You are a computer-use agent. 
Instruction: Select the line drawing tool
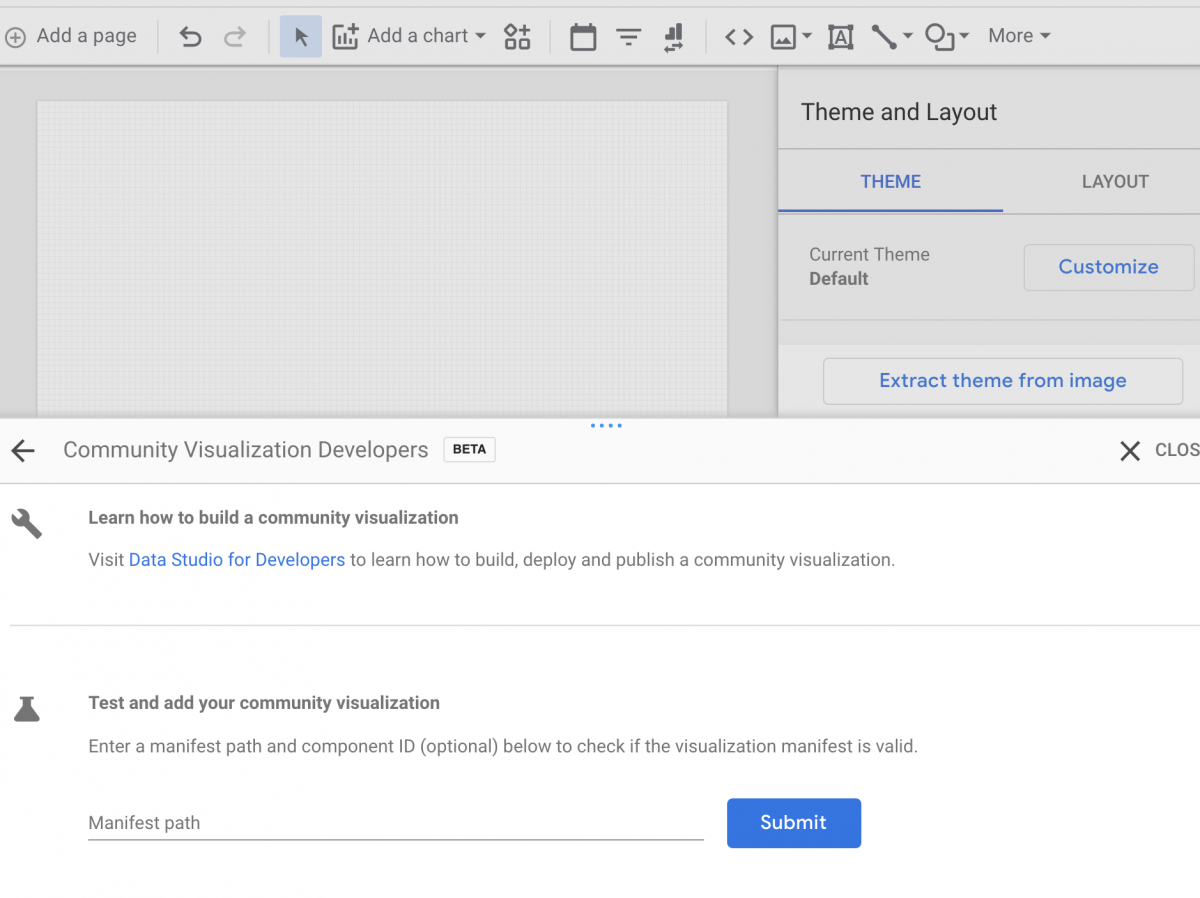click(884, 36)
